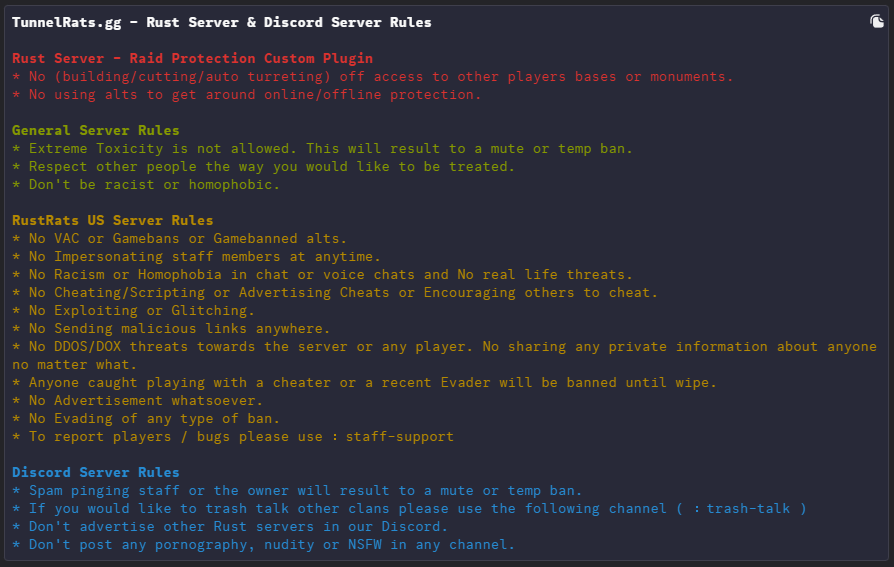Open the staff-support channel mention

coord(399,437)
